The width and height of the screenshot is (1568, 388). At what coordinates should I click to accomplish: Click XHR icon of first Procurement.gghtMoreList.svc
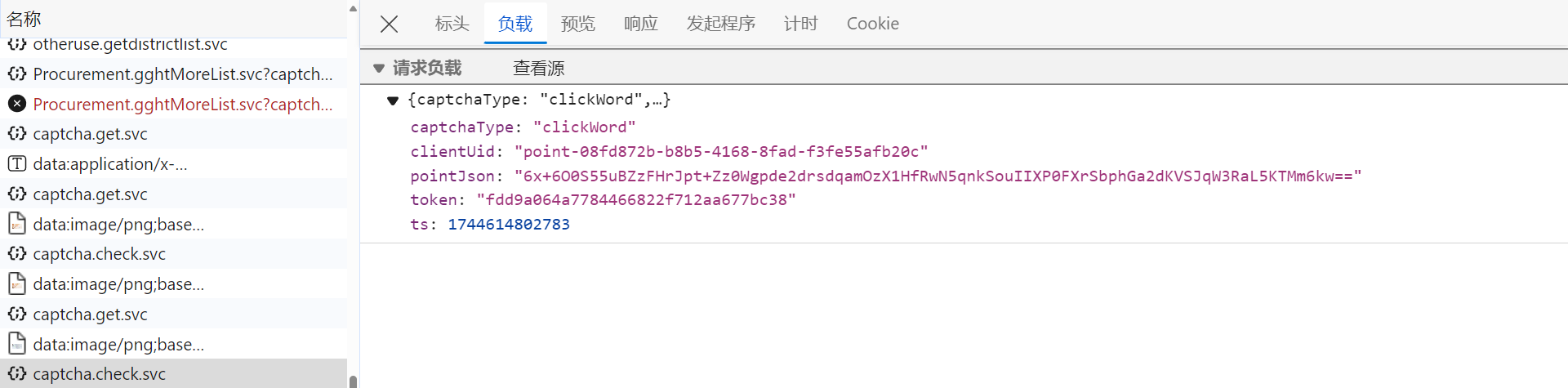click(17, 74)
